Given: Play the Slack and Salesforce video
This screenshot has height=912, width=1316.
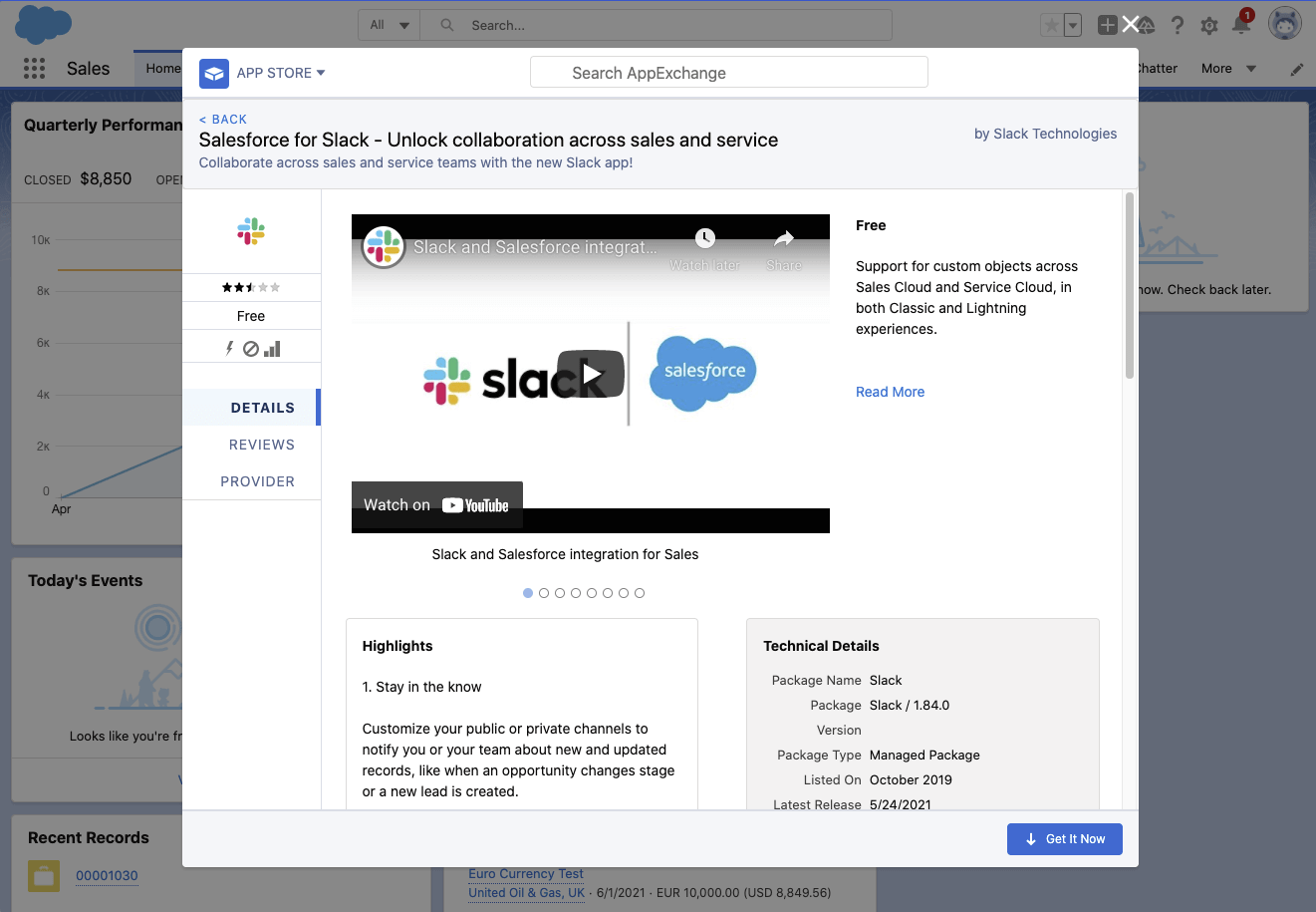Looking at the screenshot, I should (x=591, y=374).
